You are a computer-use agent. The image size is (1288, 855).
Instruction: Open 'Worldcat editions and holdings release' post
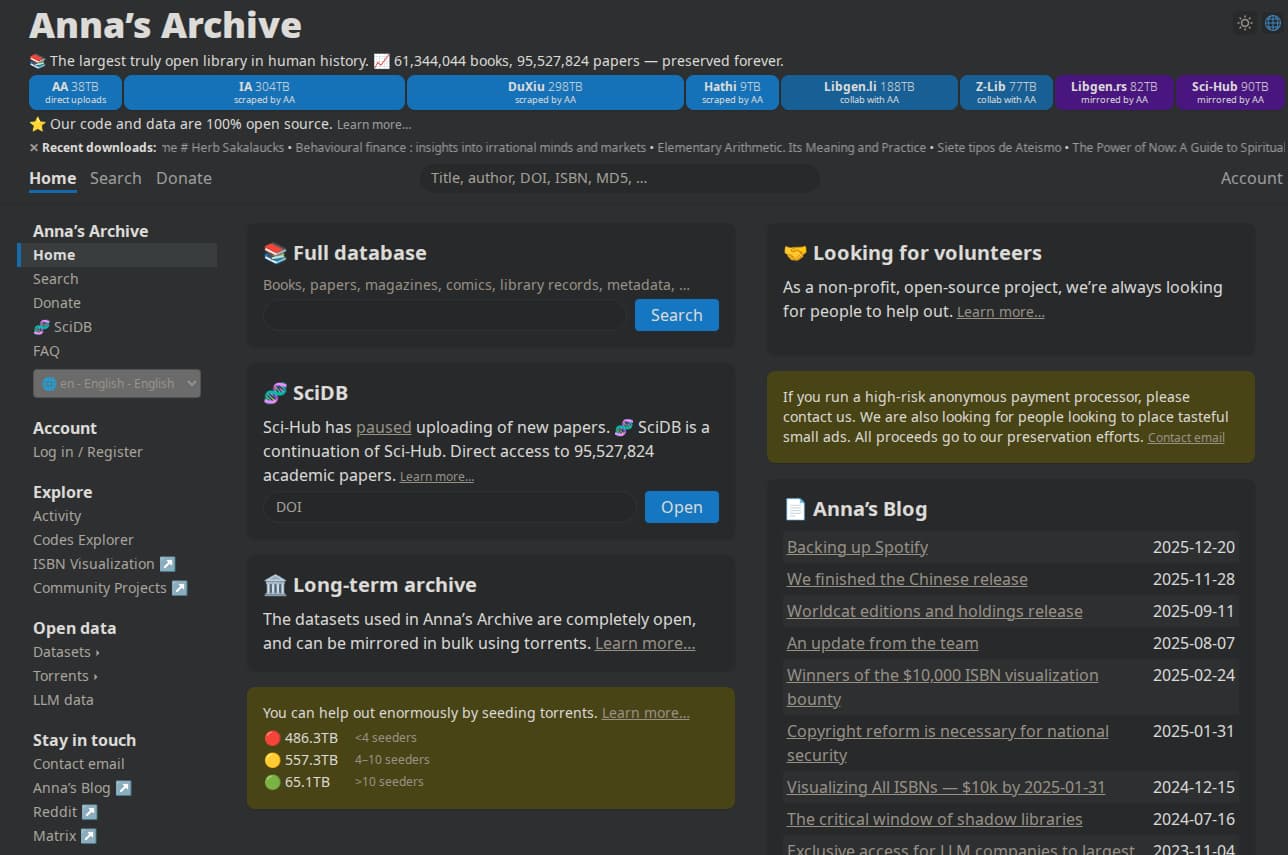(x=935, y=611)
